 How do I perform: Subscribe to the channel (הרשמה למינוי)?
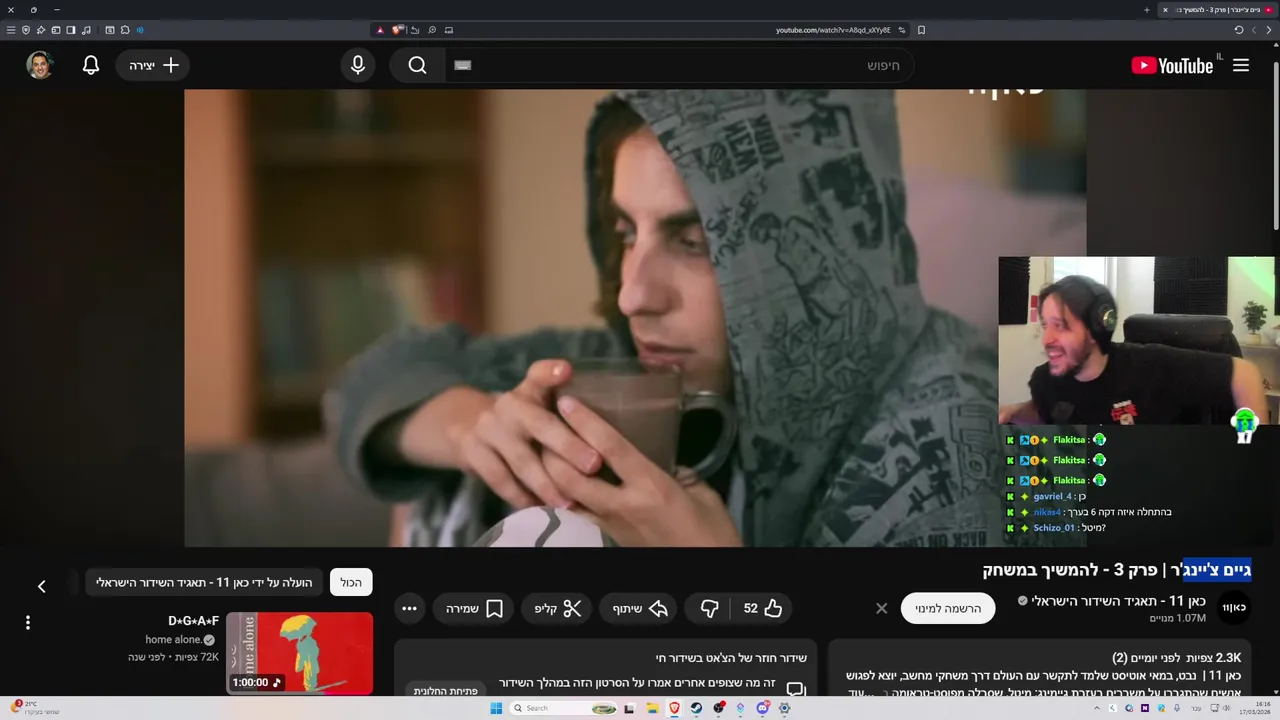[948, 608]
